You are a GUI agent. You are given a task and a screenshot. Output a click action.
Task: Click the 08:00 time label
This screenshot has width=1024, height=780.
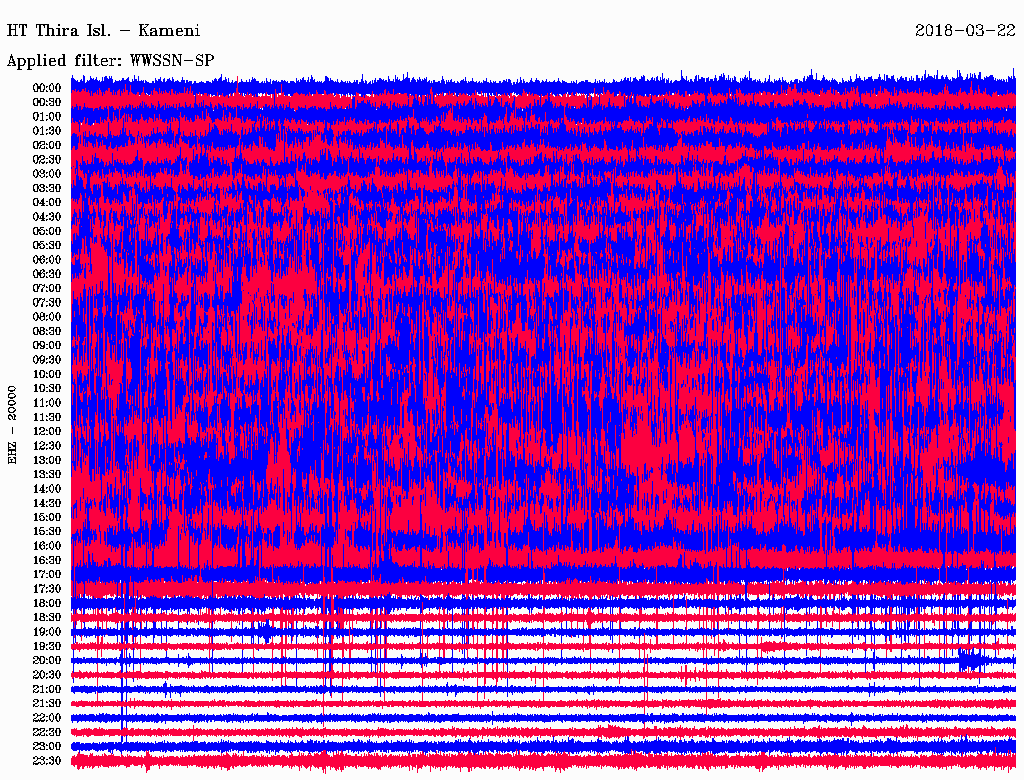[x=47, y=317]
